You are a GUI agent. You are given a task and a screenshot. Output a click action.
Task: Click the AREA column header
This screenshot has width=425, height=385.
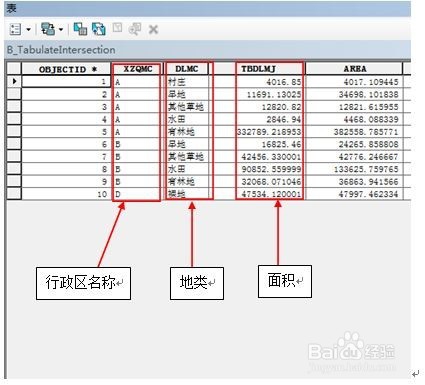[354, 69]
